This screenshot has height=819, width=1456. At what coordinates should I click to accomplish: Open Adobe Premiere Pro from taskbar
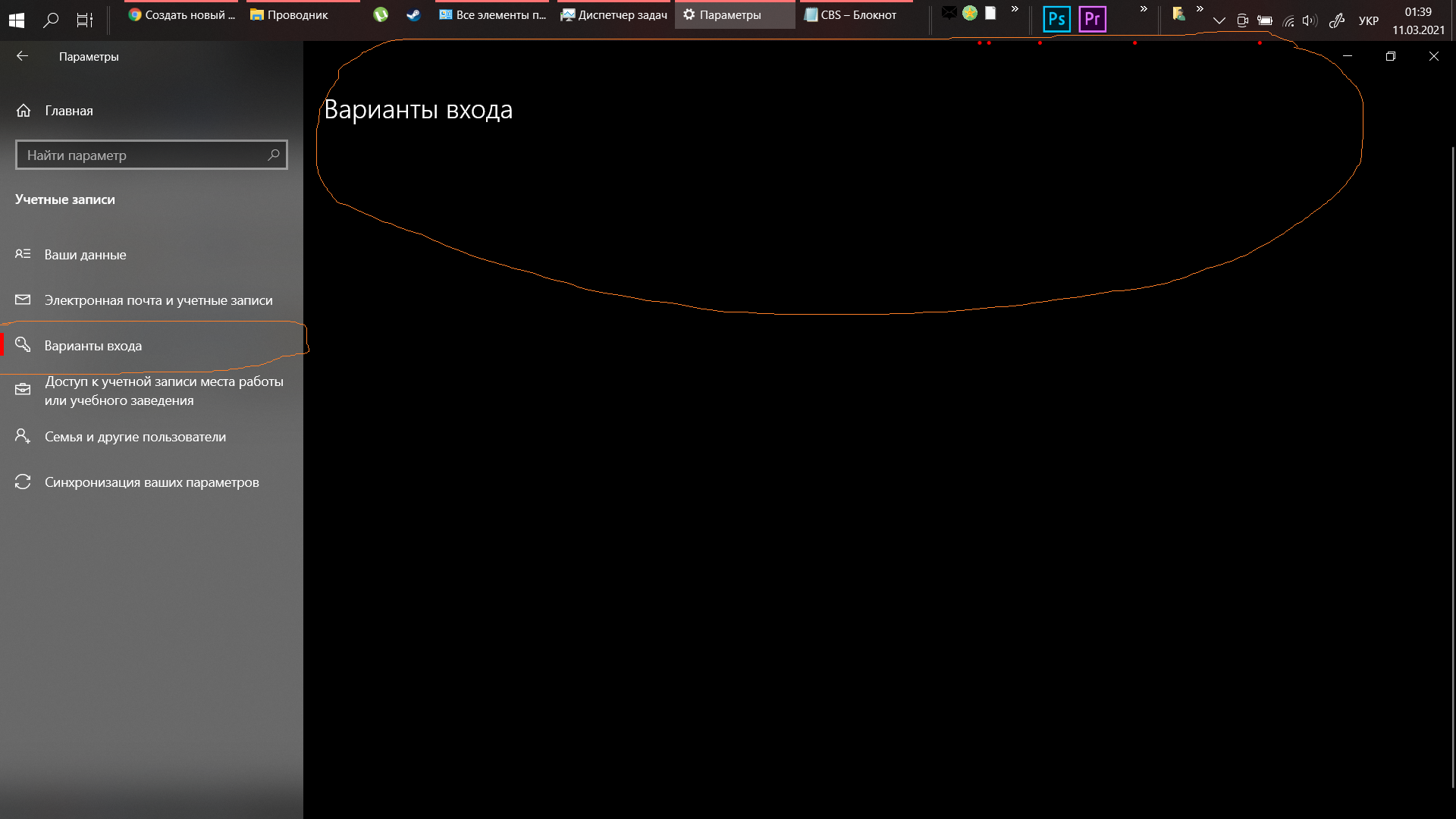click(x=1092, y=18)
